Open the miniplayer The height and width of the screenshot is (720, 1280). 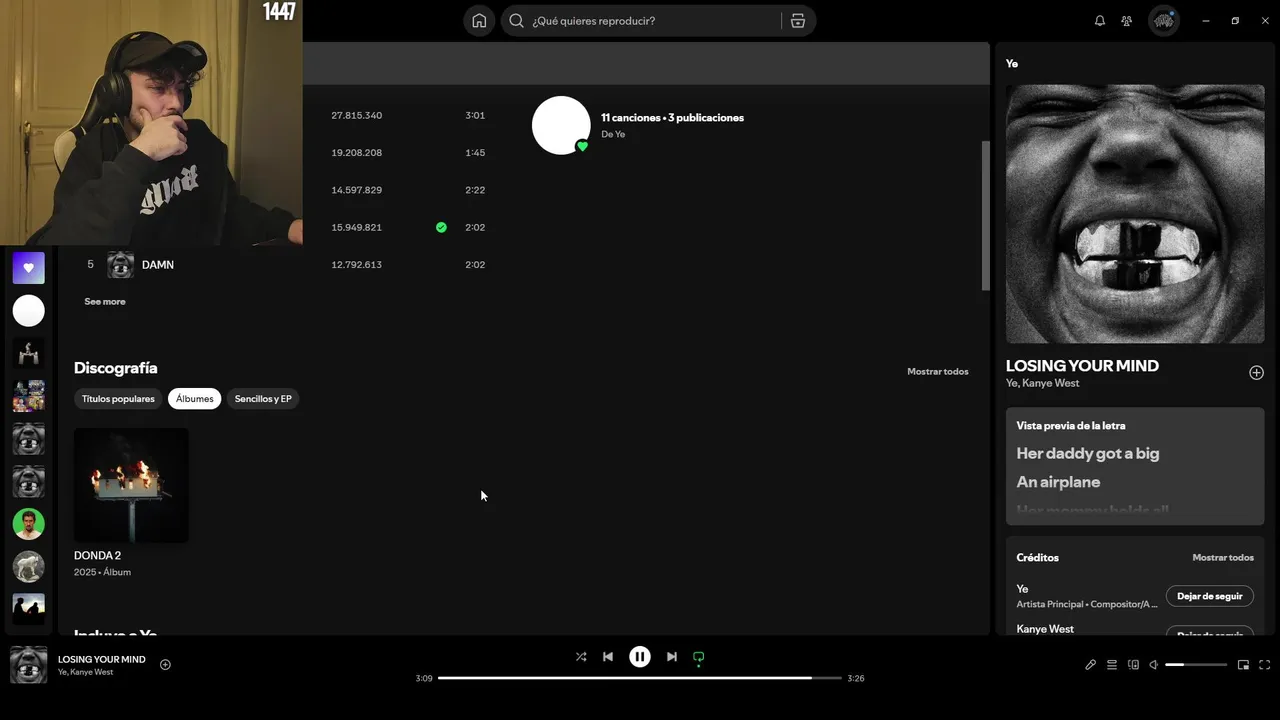[1243, 665]
